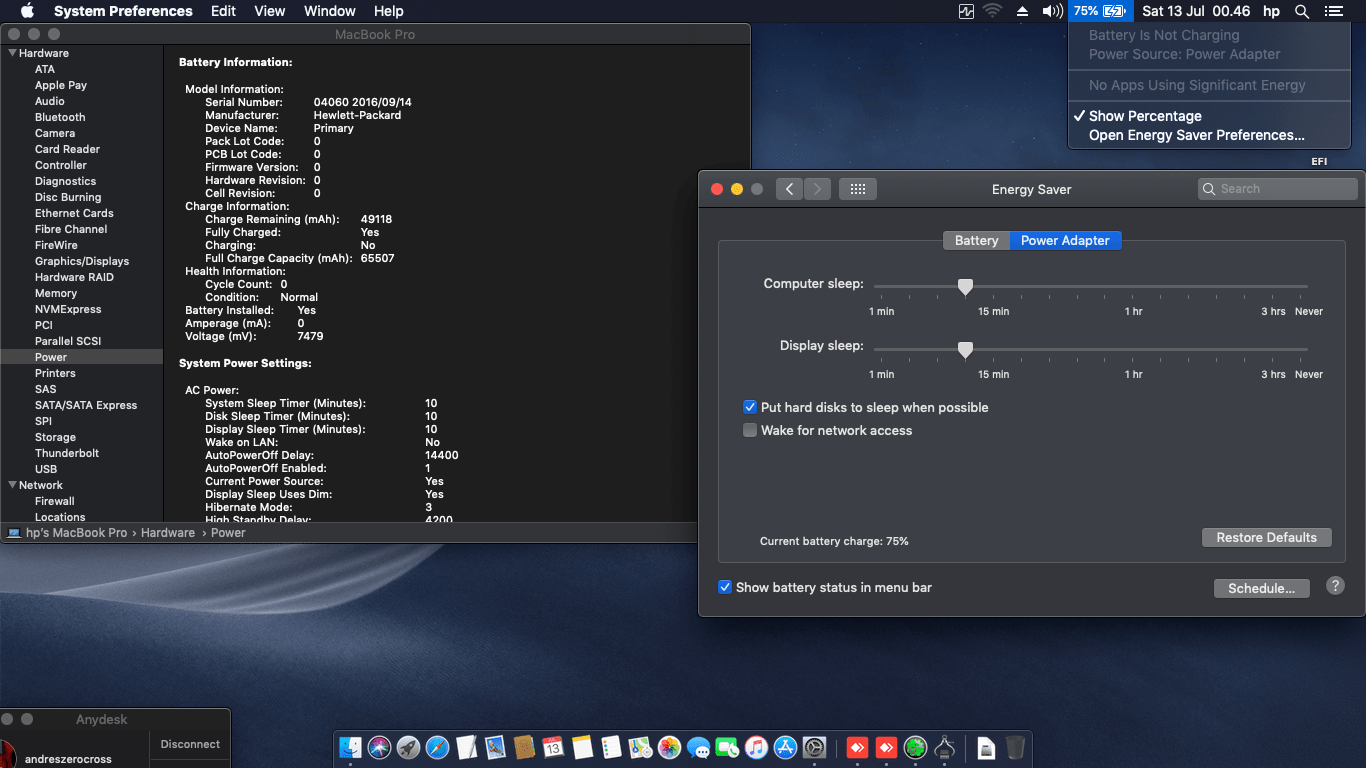Collapse the Network tree section

point(12,485)
